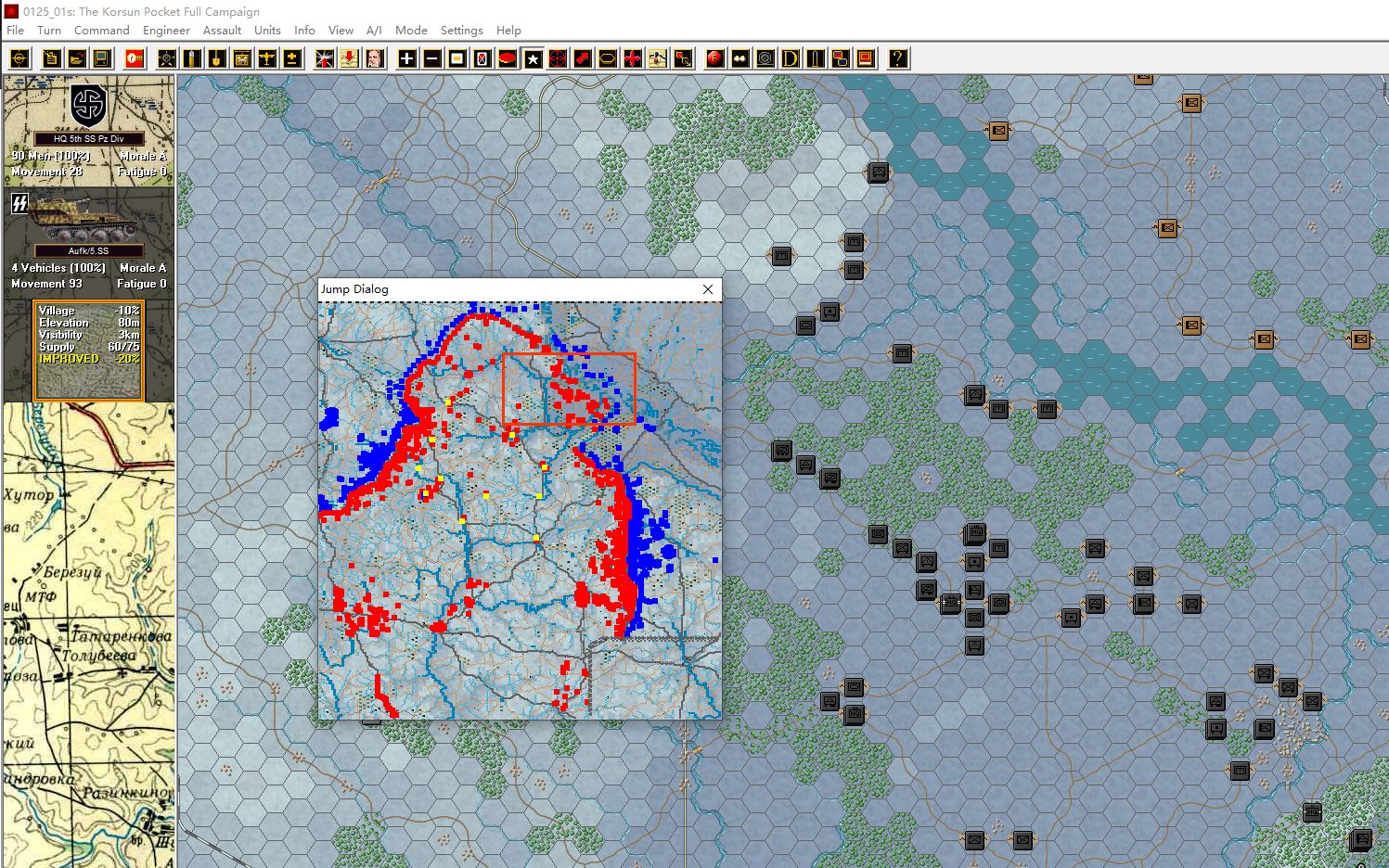
Task: Click the yellow-square-in-frame toolbar icon
Action: tap(457, 58)
